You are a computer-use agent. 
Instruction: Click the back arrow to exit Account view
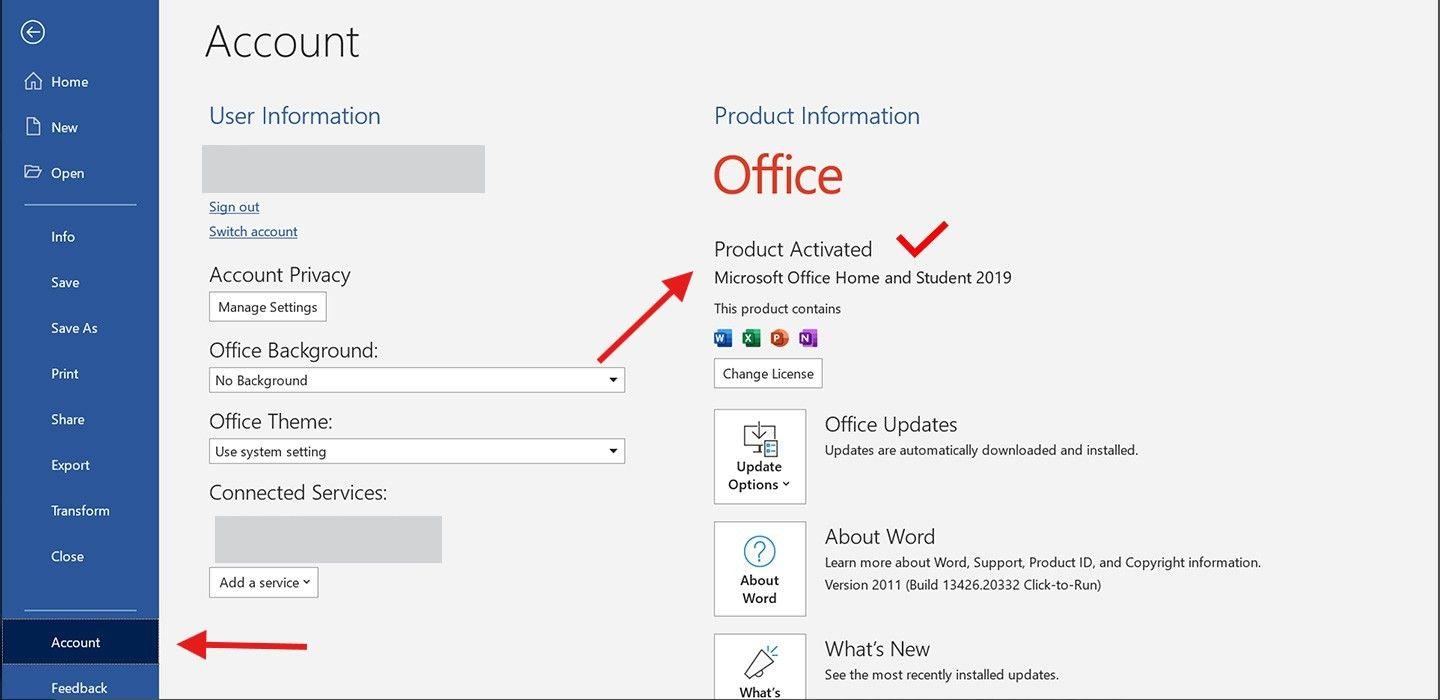click(32, 31)
